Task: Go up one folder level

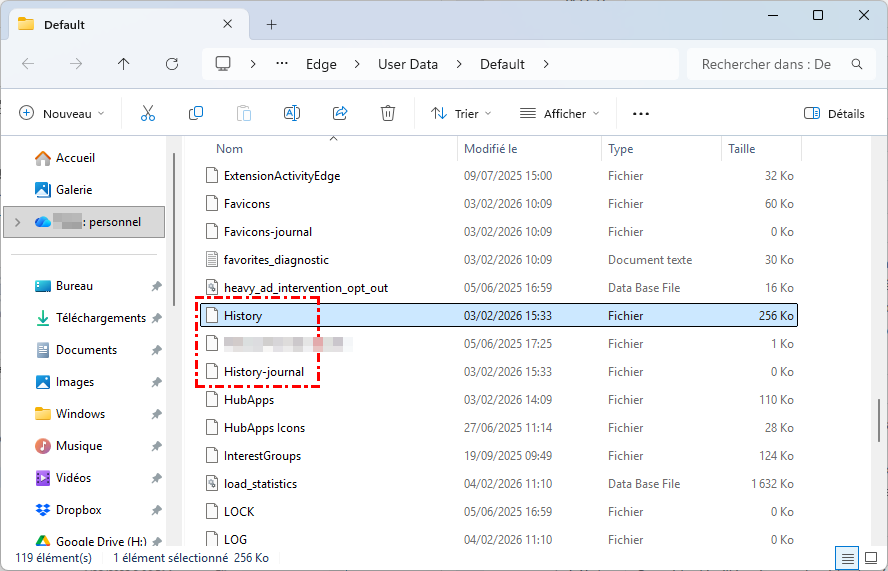Action: [124, 64]
